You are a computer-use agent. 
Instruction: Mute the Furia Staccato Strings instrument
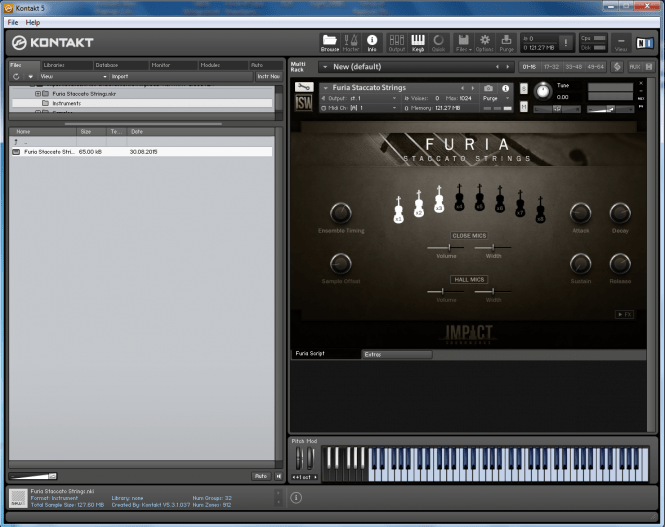point(524,107)
